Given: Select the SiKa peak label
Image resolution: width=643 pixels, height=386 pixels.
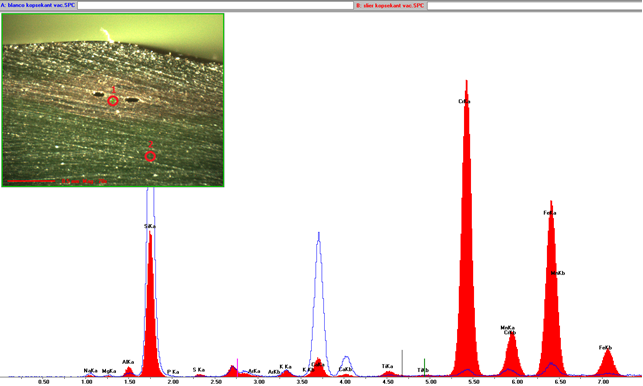Looking at the screenshot, I should click(150, 226).
